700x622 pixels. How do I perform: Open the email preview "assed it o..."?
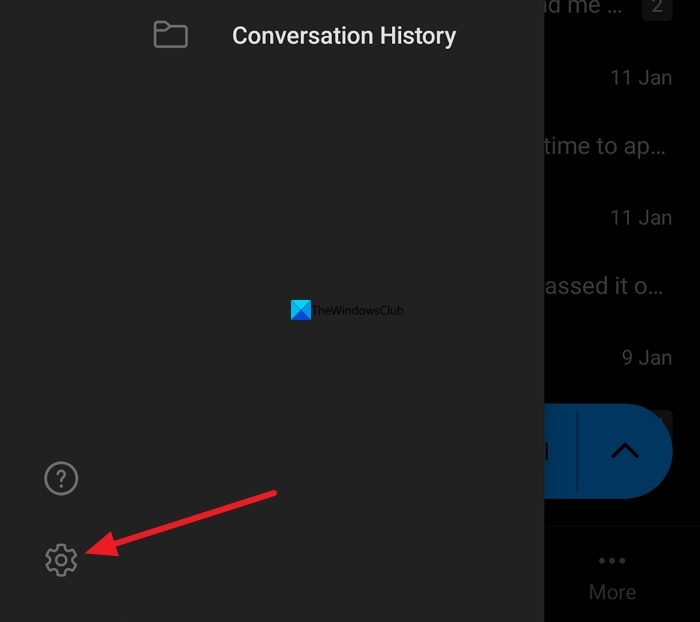(606, 286)
